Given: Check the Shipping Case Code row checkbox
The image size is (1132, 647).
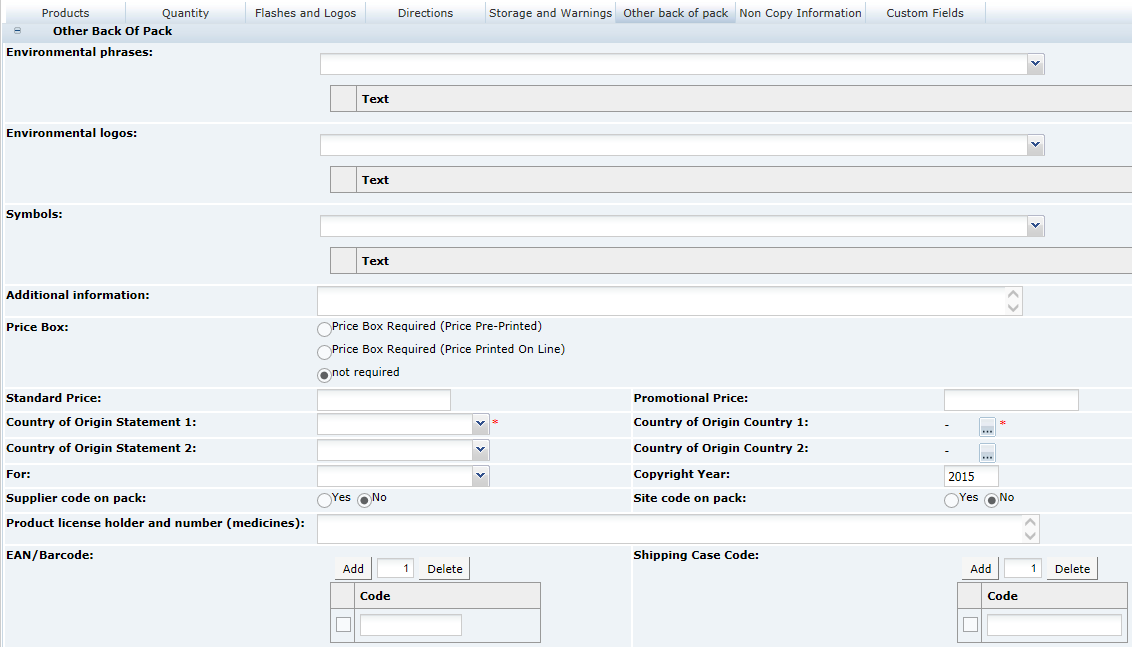Looking at the screenshot, I should [x=970, y=624].
